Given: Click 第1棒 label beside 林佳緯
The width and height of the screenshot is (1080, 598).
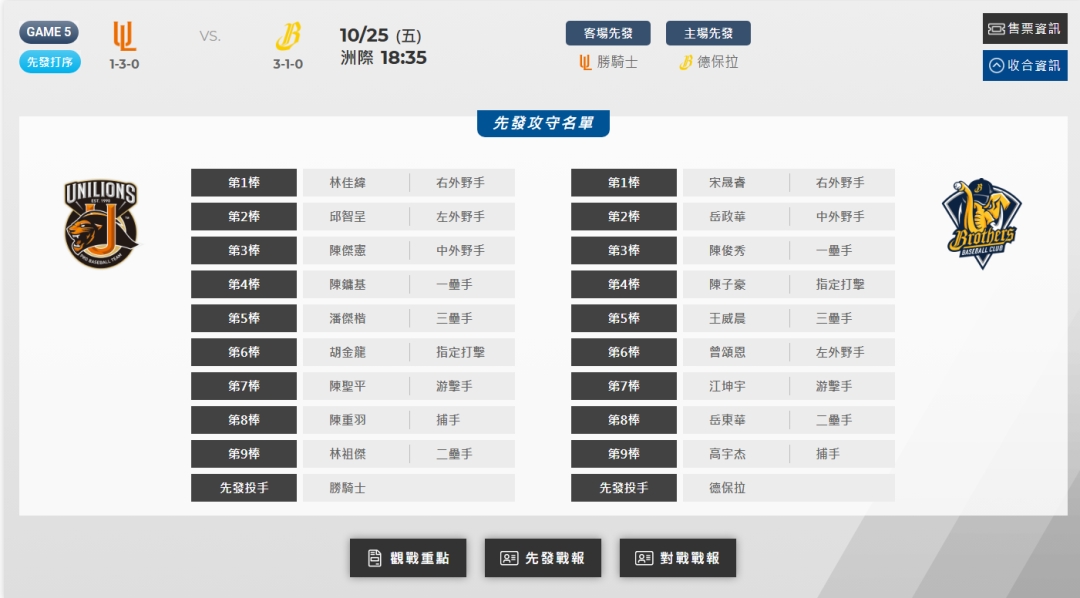Looking at the screenshot, I should tap(244, 183).
